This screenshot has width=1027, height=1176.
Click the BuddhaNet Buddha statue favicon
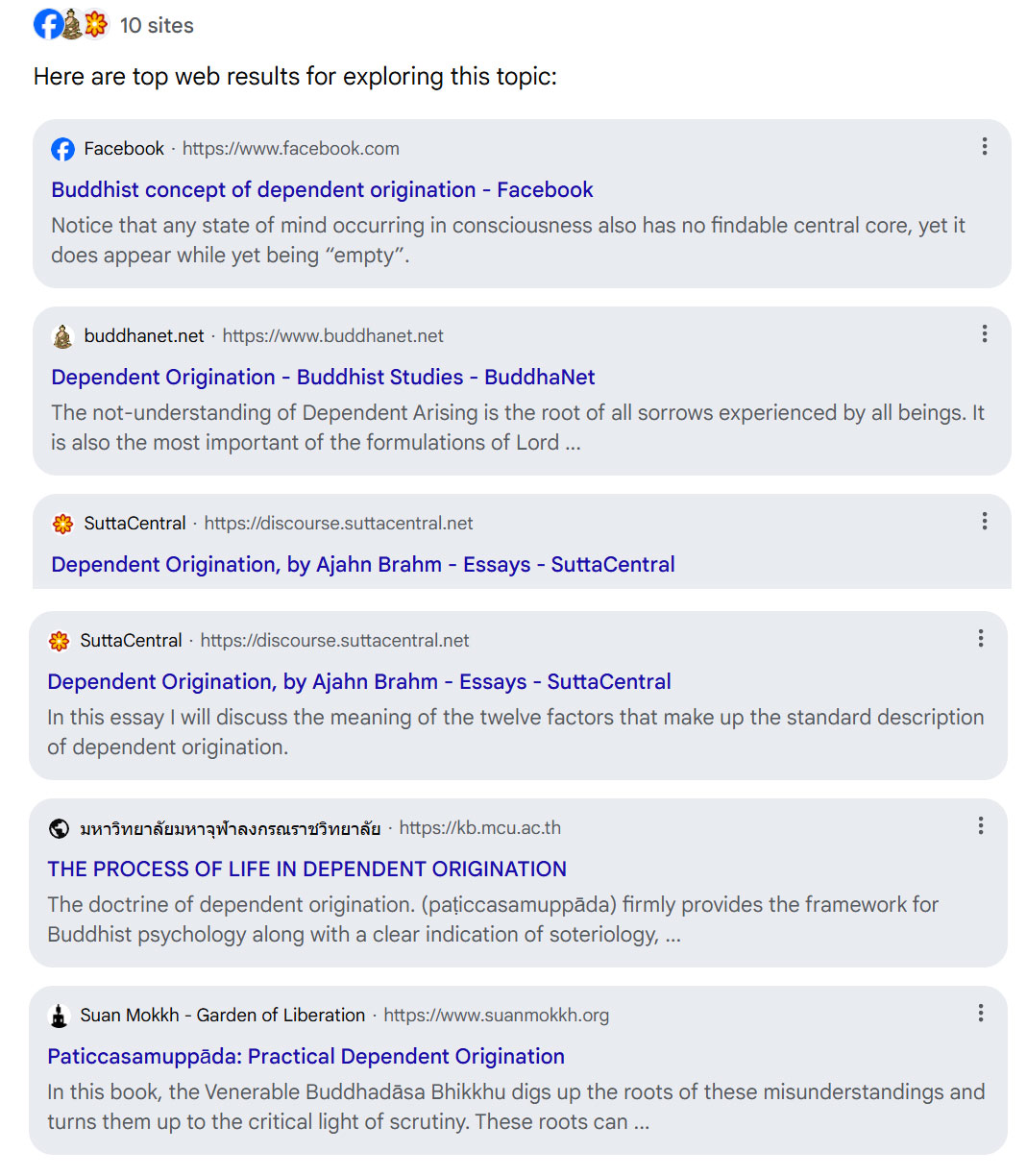(x=62, y=336)
